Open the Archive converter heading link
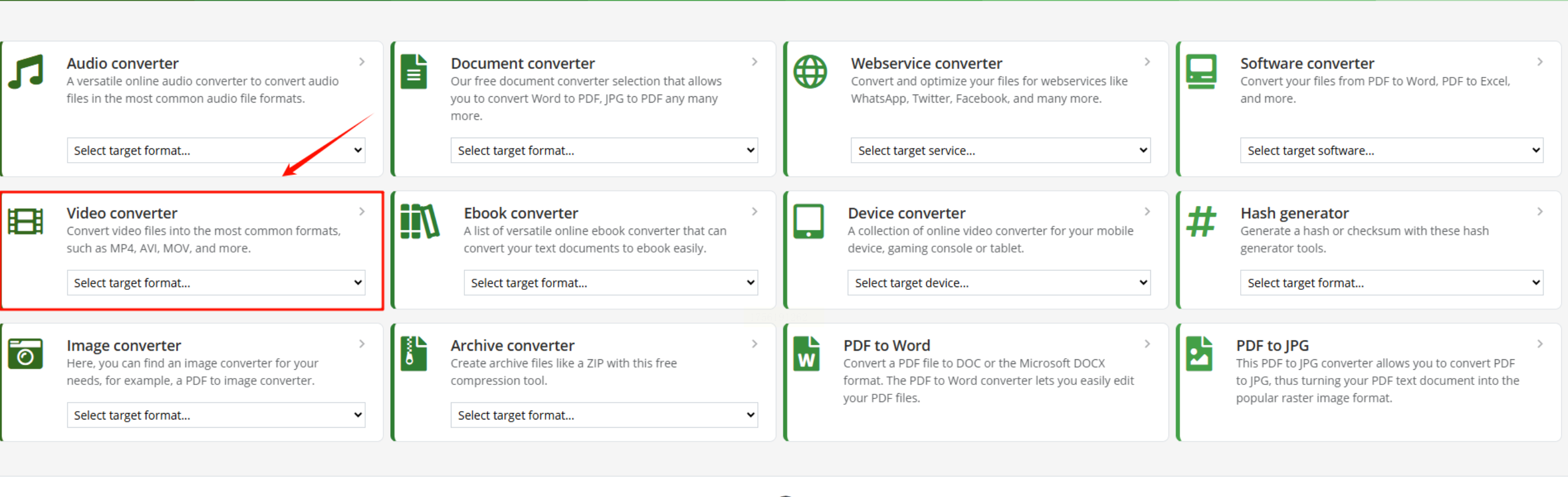Viewport: 1568px width, 497px height. pyautogui.click(x=512, y=345)
